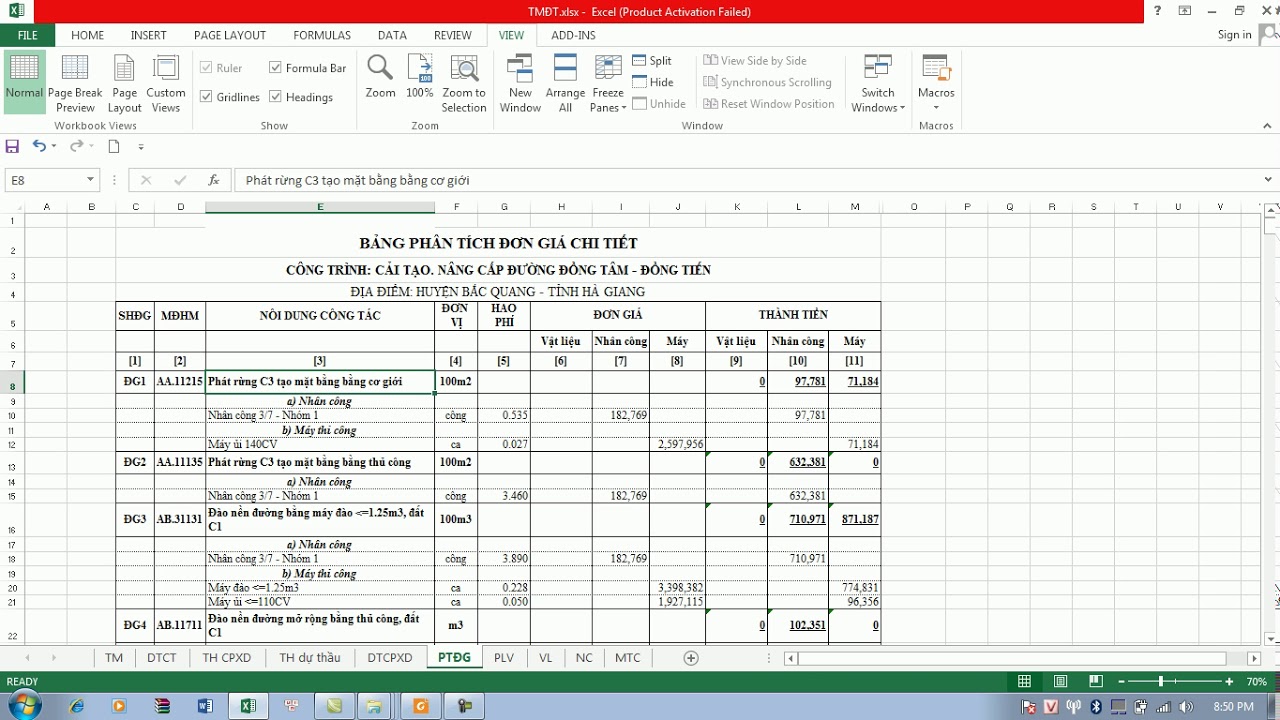Viewport: 1280px width, 720px height.
Task: Open the Undo history dropdown arrow
Action: [53, 146]
